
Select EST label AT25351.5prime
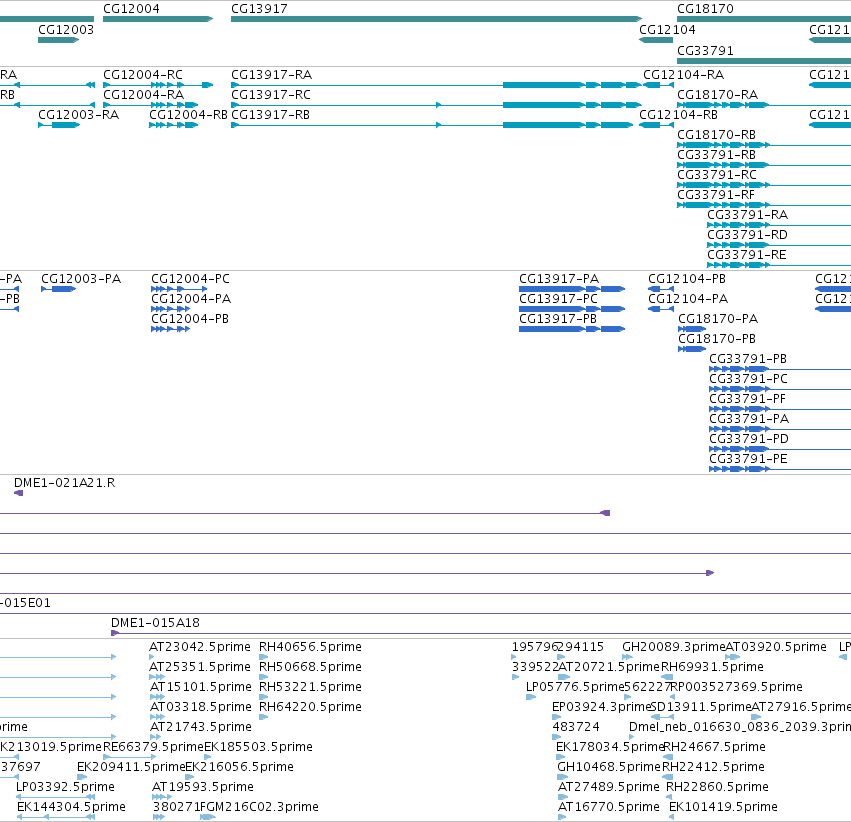pos(200,667)
